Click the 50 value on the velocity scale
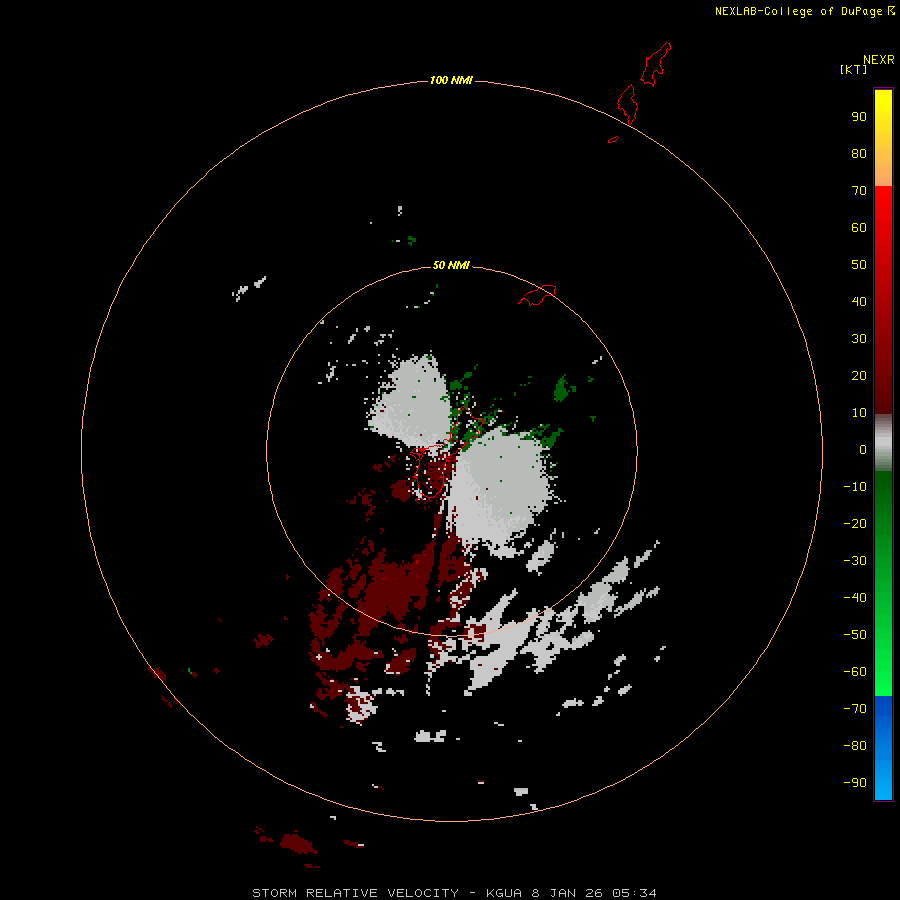The width and height of the screenshot is (900, 900). 859,265
